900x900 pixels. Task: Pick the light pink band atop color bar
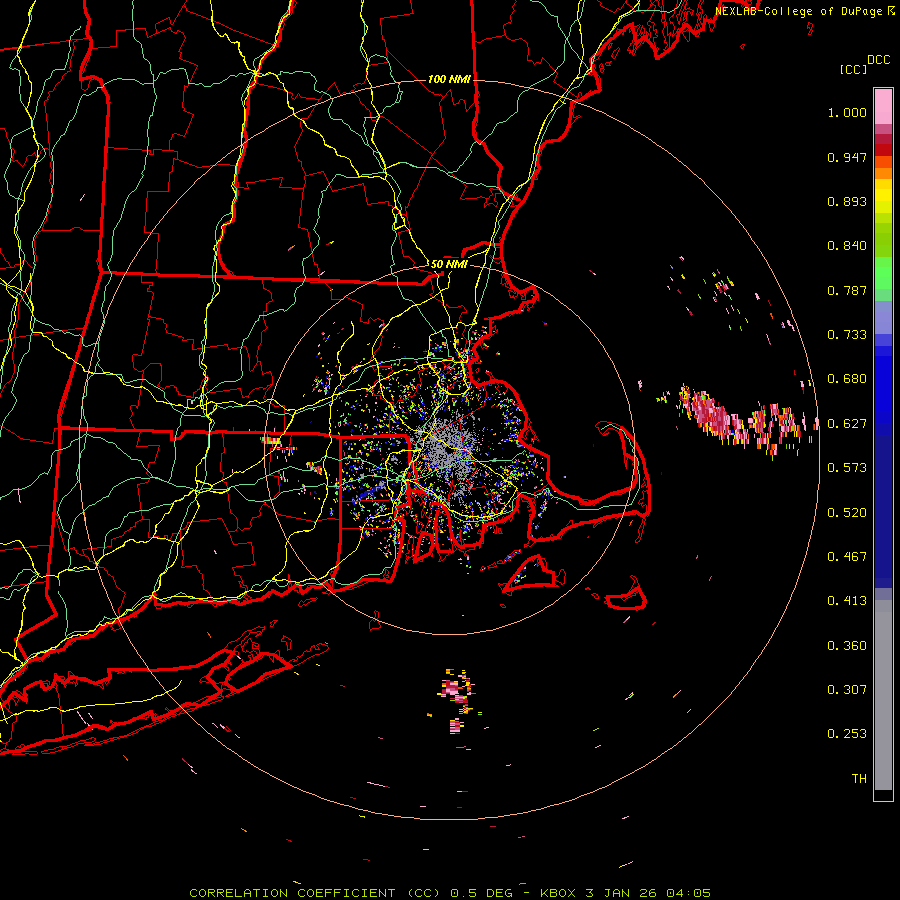click(883, 107)
